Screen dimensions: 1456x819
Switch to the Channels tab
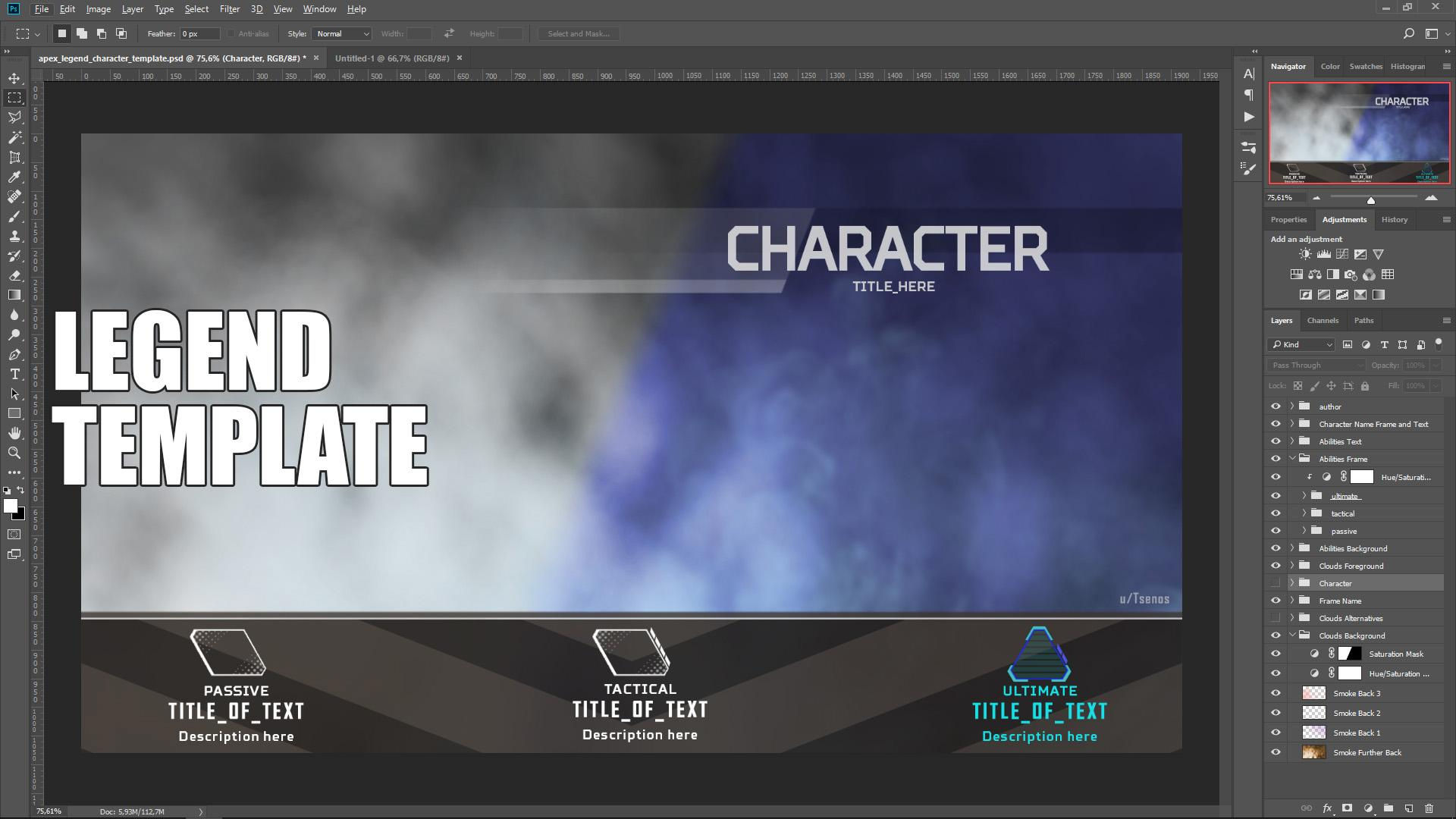click(1323, 320)
